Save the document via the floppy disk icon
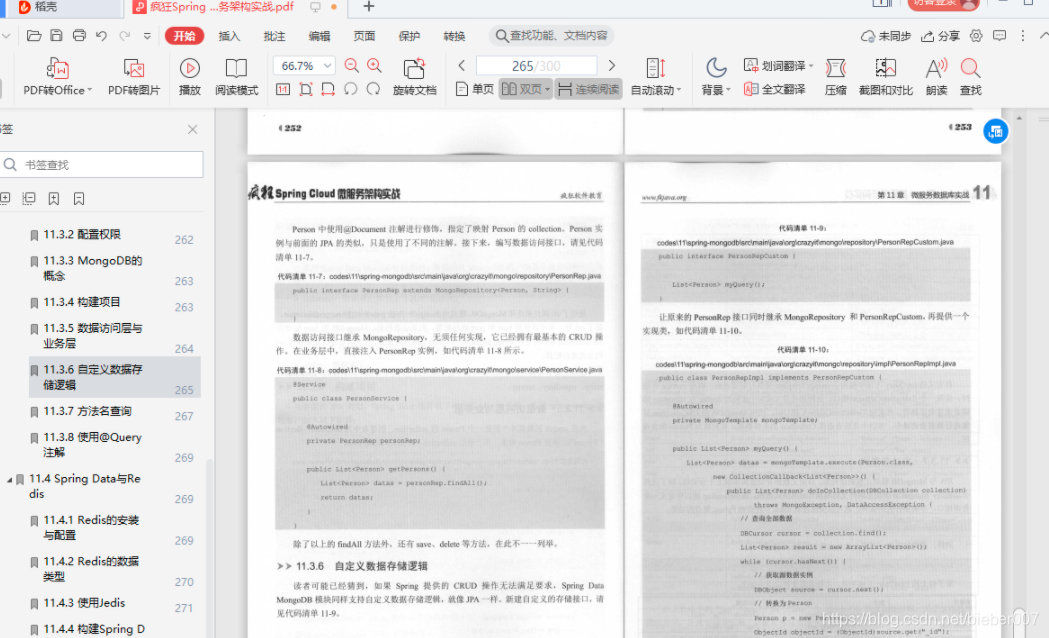The width and height of the screenshot is (1049, 638). tap(56, 36)
